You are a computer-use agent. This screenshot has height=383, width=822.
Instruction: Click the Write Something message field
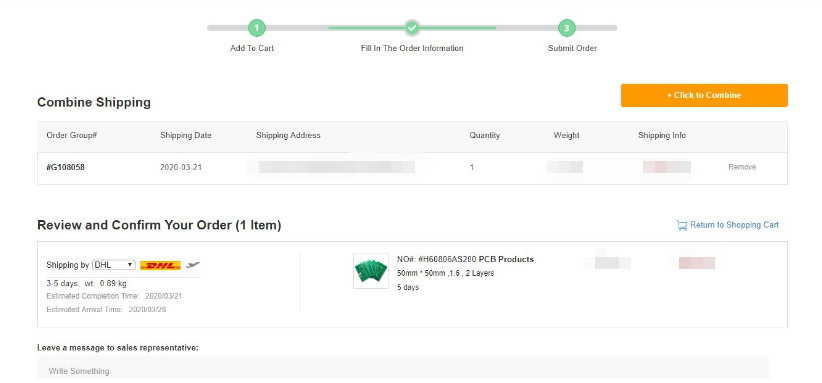[x=403, y=368]
